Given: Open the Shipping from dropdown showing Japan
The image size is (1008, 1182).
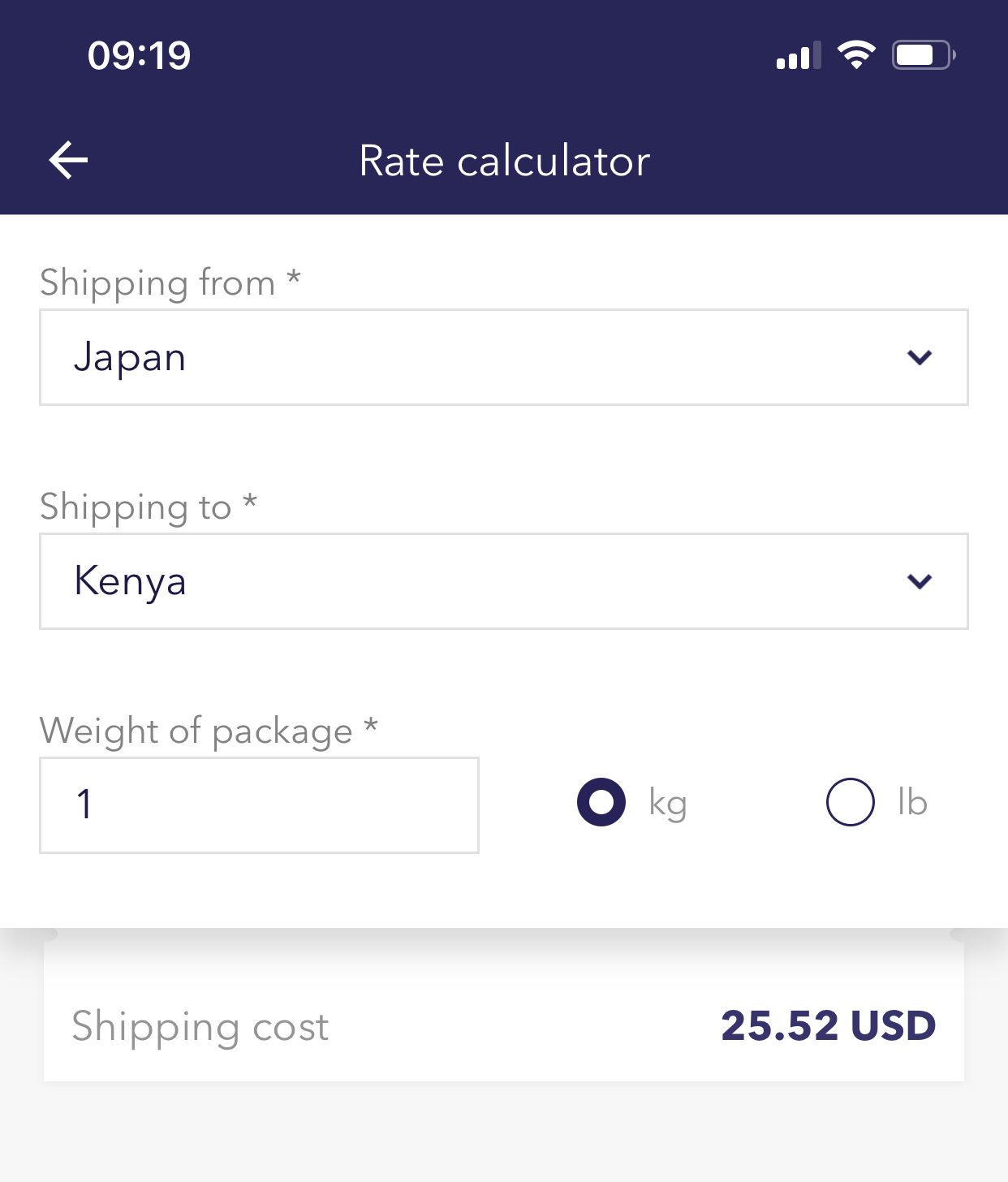Looking at the screenshot, I should coord(487,357).
